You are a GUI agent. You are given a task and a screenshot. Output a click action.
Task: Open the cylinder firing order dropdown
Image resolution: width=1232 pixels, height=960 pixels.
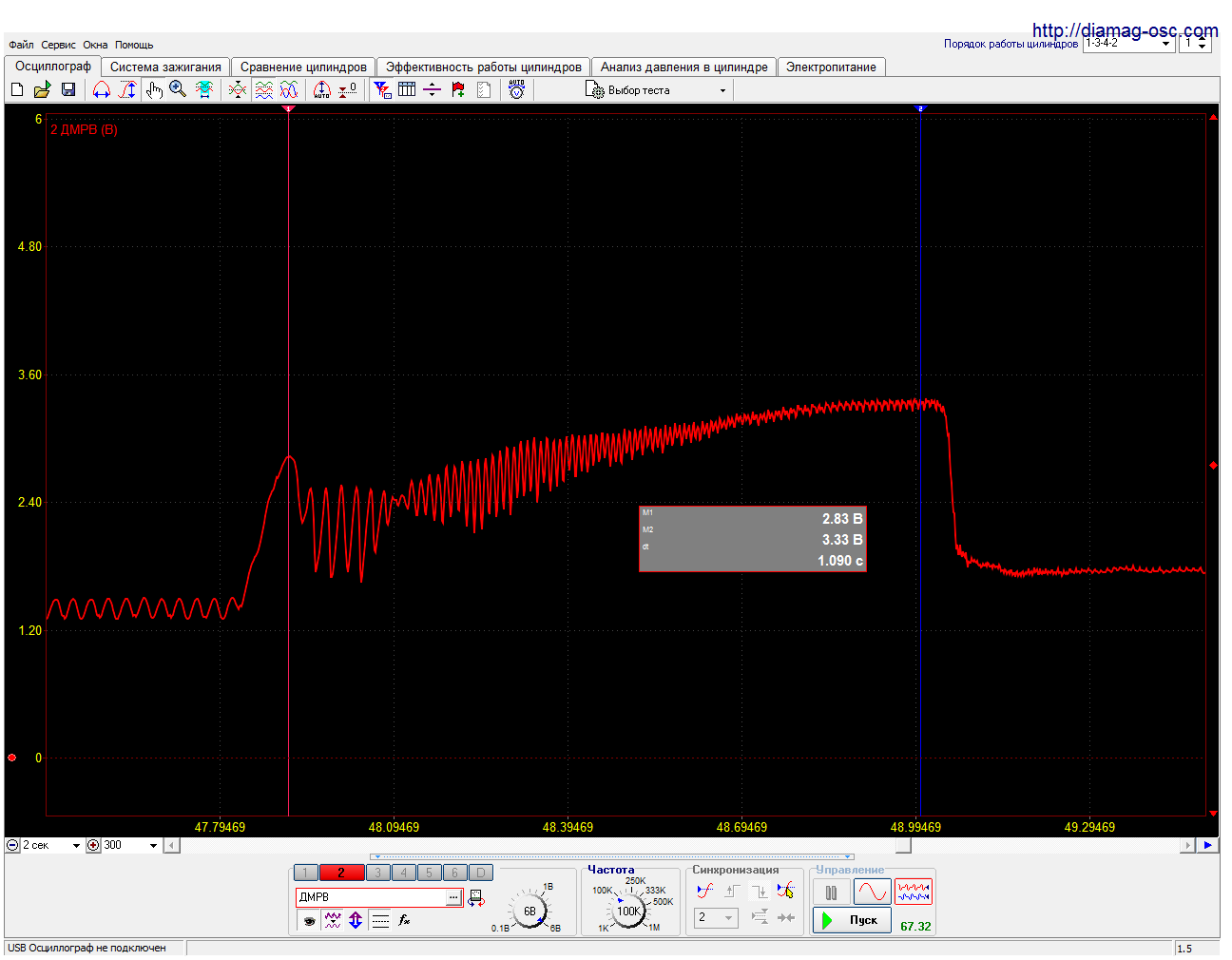click(1128, 43)
